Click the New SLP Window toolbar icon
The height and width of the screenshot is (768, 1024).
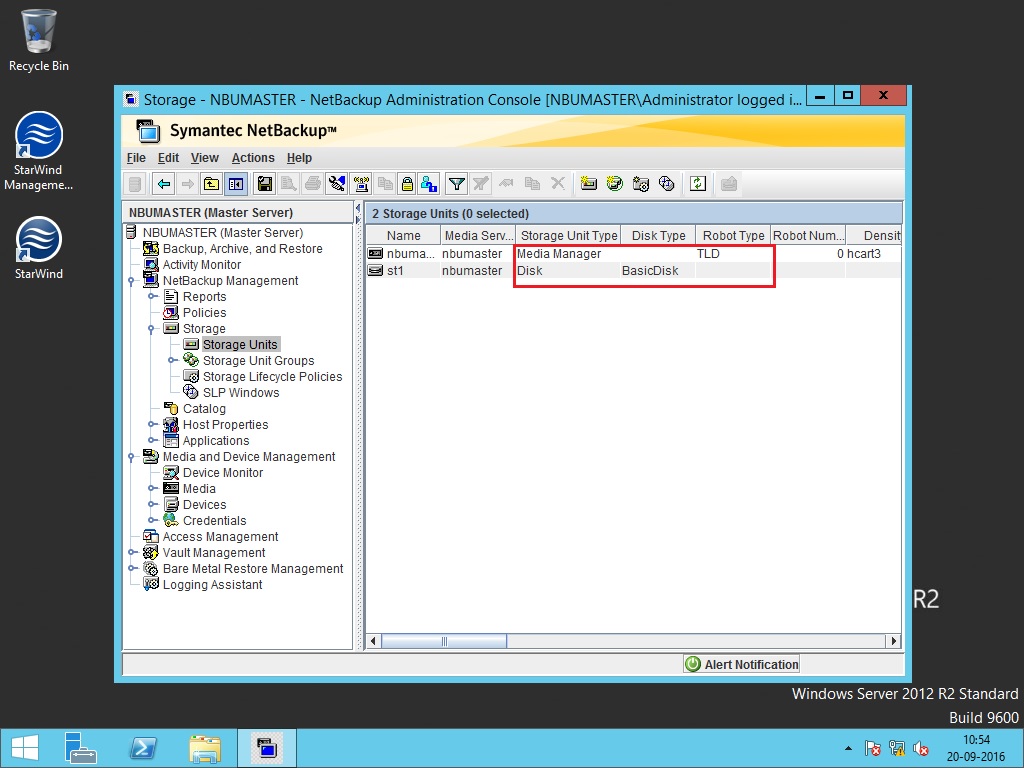point(666,184)
